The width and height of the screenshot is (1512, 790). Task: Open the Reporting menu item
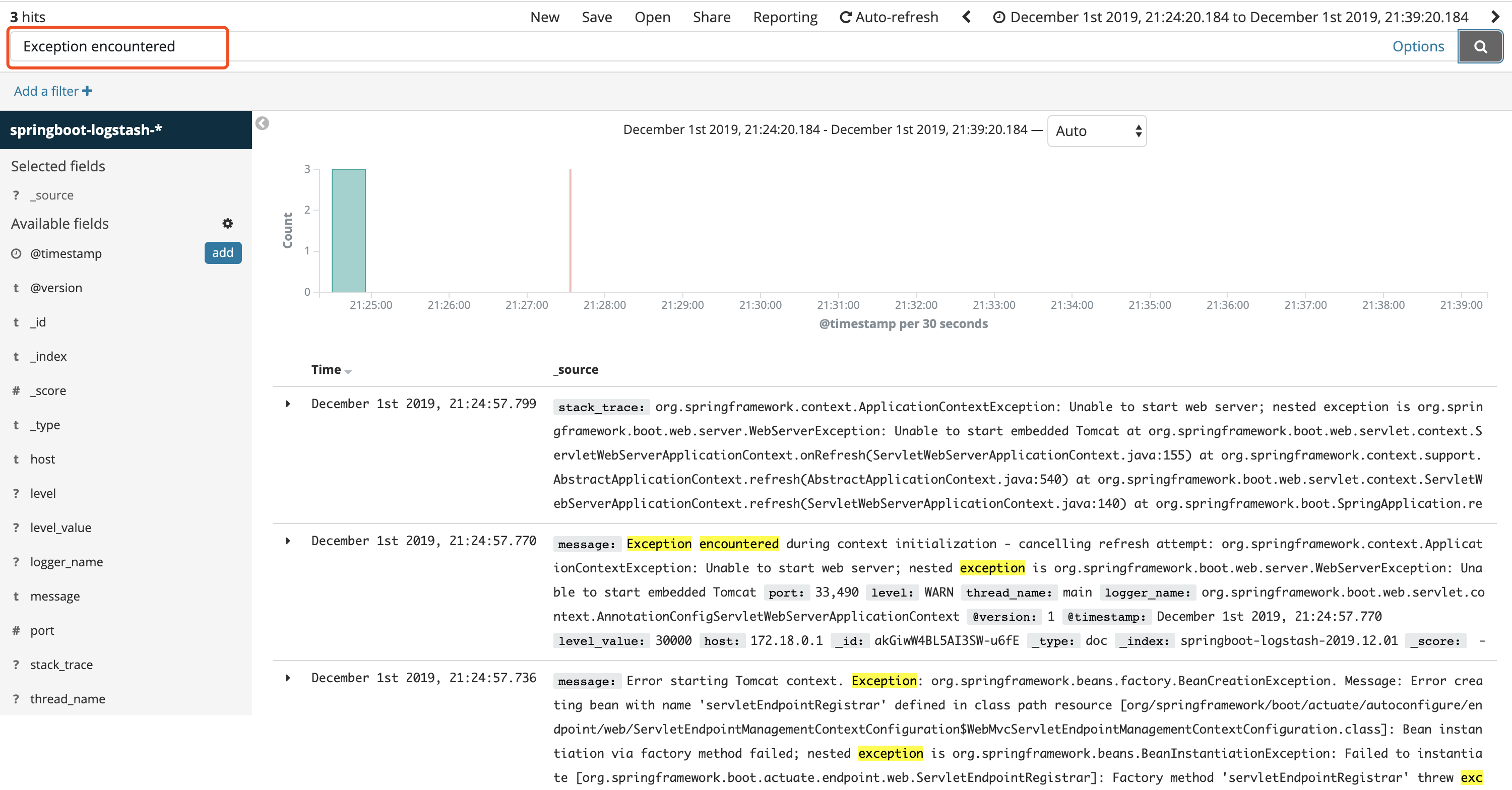point(785,17)
